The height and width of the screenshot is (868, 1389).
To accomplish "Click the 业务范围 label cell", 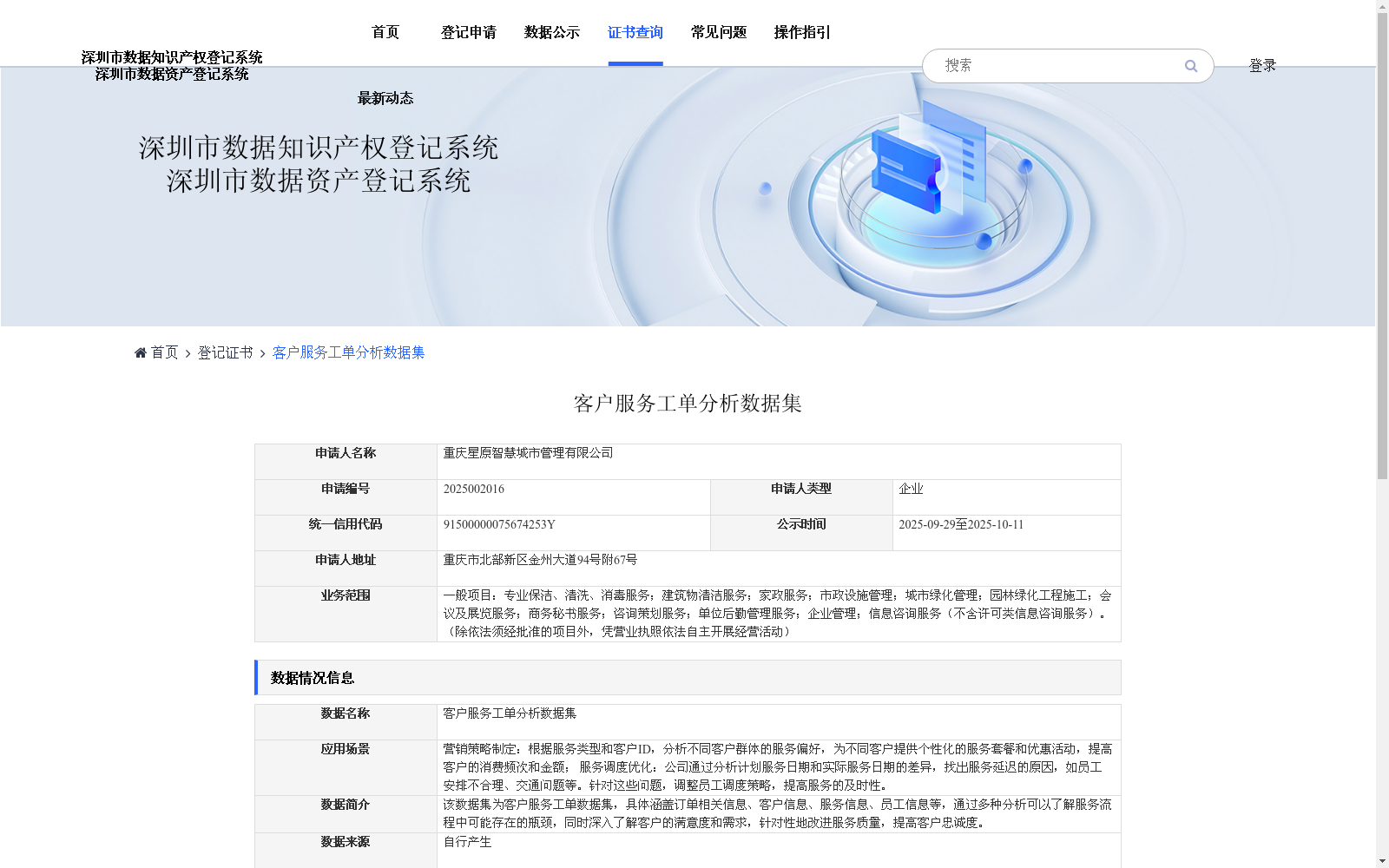I will [x=346, y=614].
